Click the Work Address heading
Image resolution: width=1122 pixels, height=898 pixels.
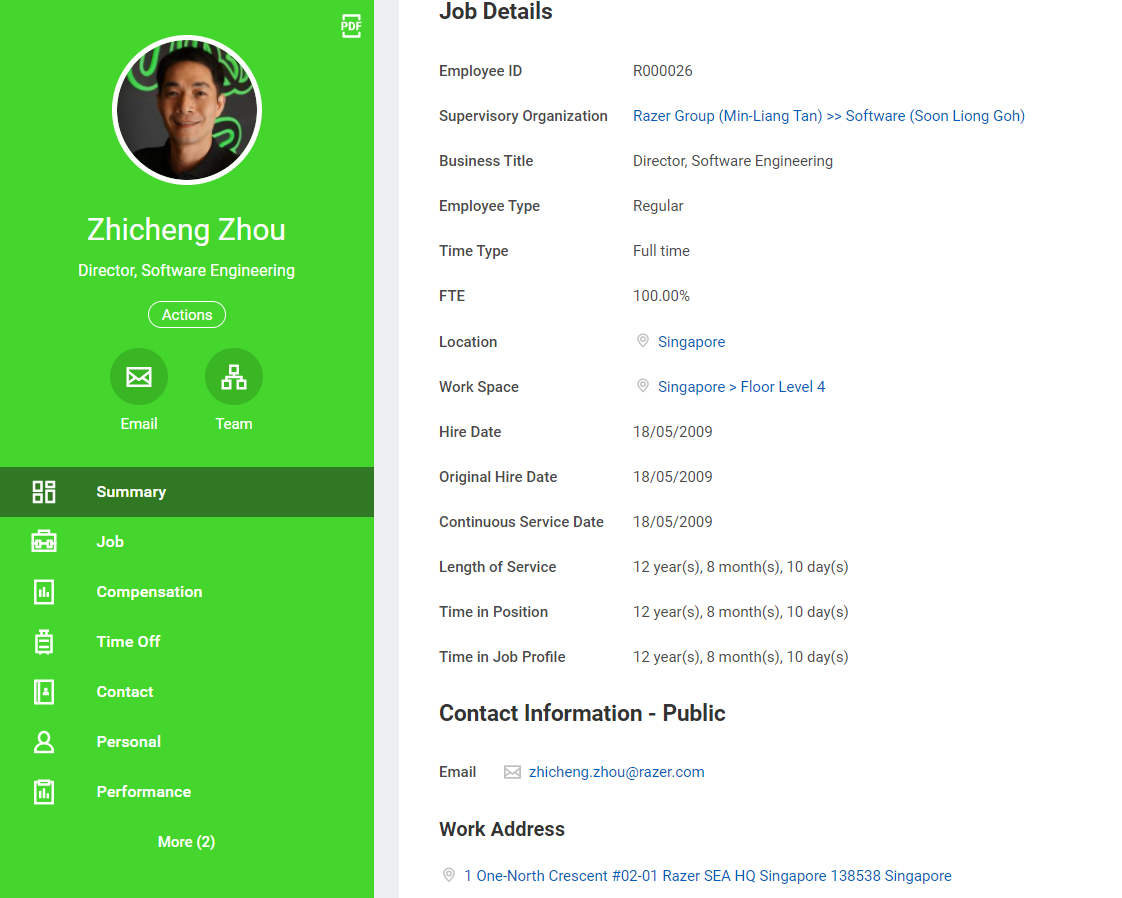(x=502, y=829)
